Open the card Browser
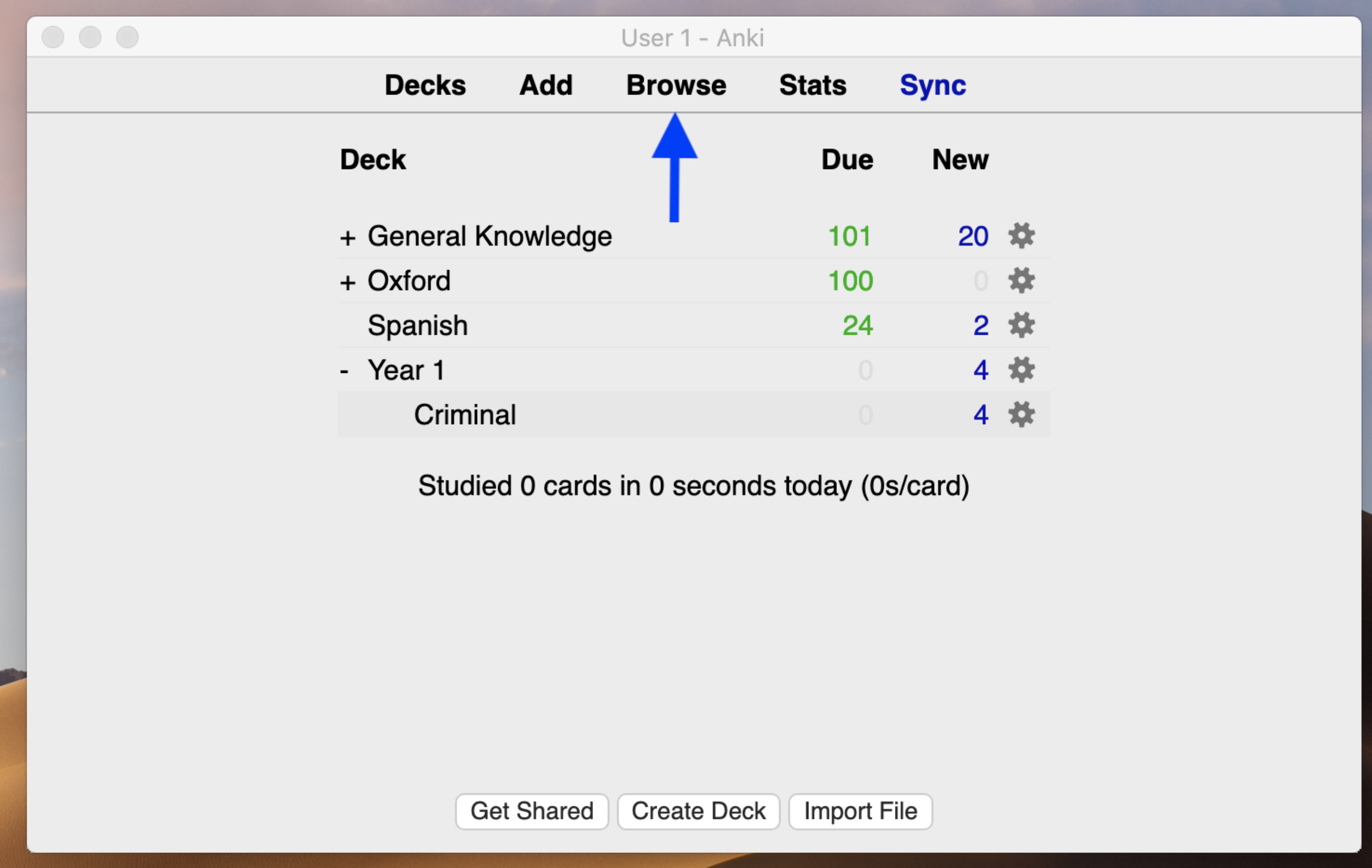This screenshot has width=1372, height=868. [676, 85]
